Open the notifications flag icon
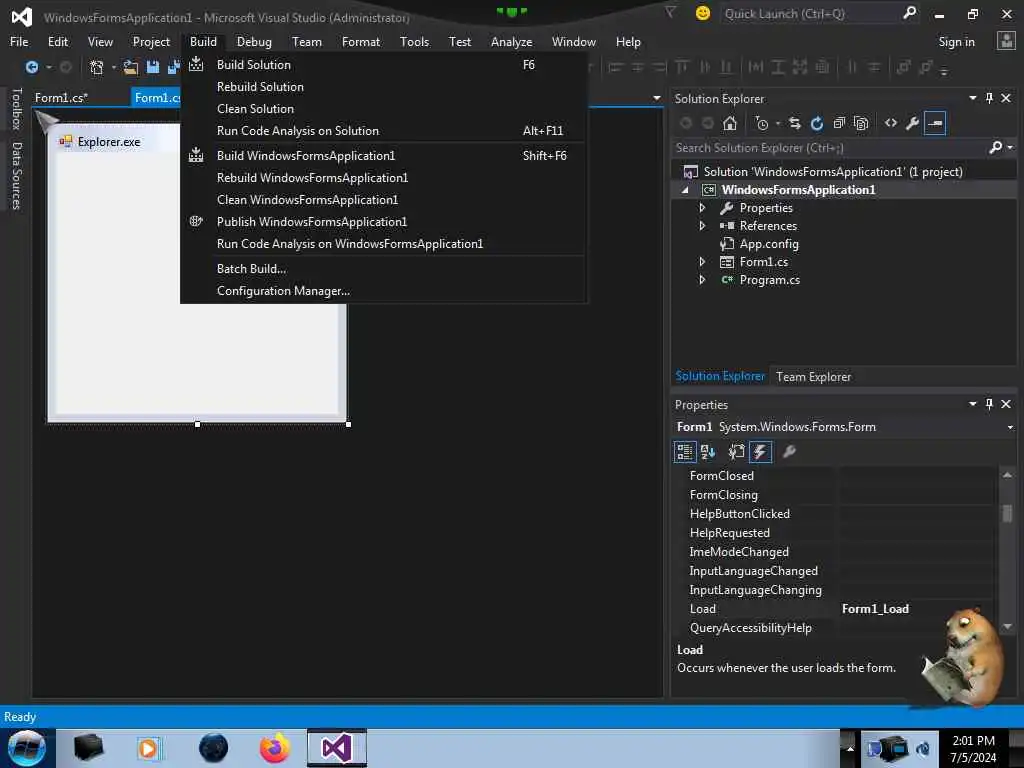1024x768 pixels. (670, 12)
